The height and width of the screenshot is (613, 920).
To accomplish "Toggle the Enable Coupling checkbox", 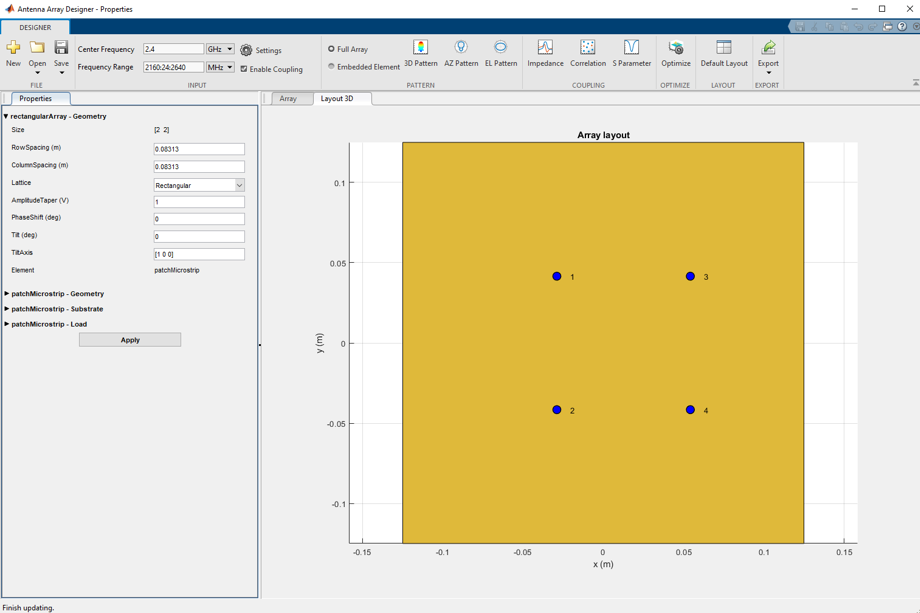I will pos(243,69).
